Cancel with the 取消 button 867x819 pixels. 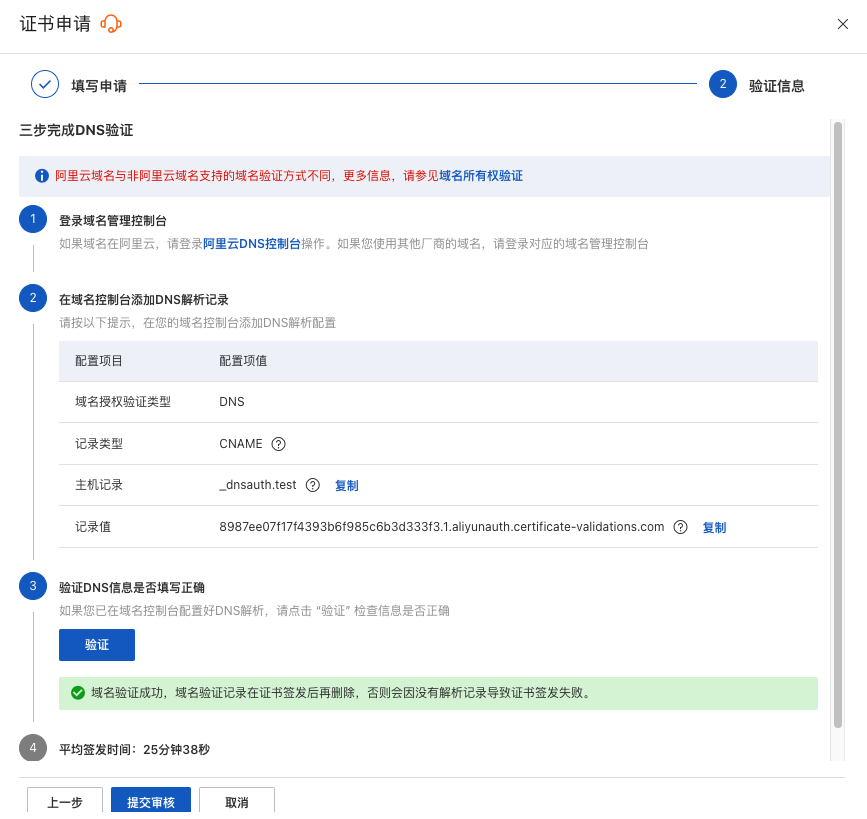237,802
